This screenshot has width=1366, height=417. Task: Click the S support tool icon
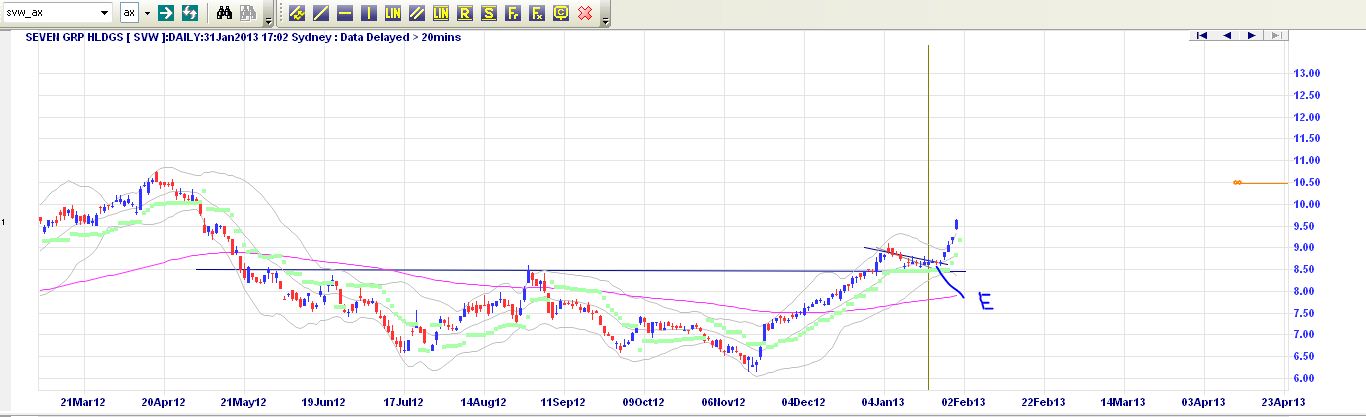coord(489,13)
